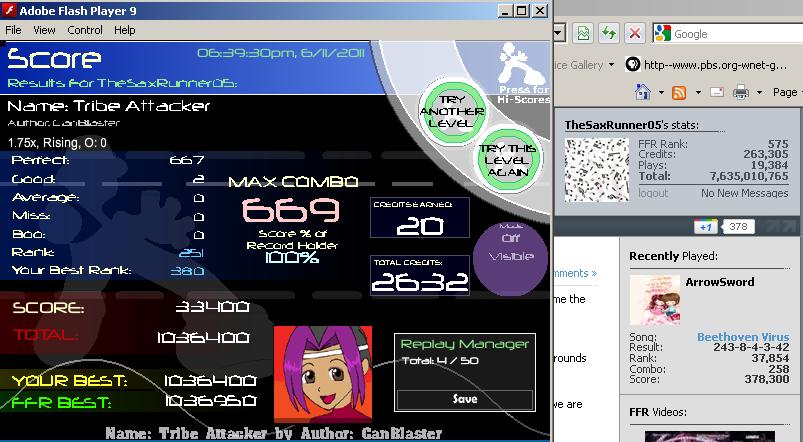
Task: Click the Compatibility View broken-page icon
Action: tap(583, 34)
